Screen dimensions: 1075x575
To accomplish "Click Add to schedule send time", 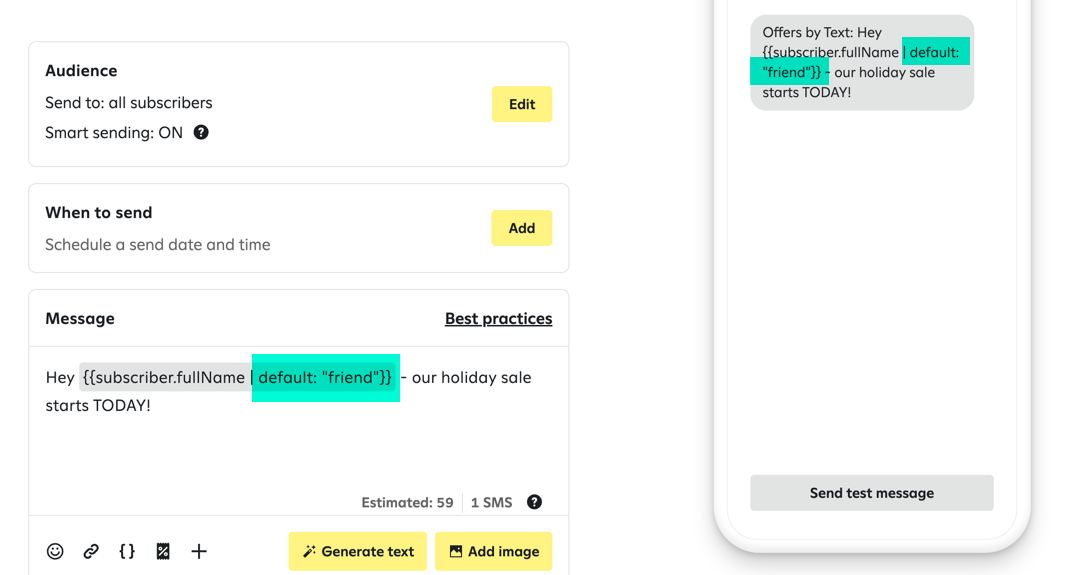I will [x=521, y=228].
